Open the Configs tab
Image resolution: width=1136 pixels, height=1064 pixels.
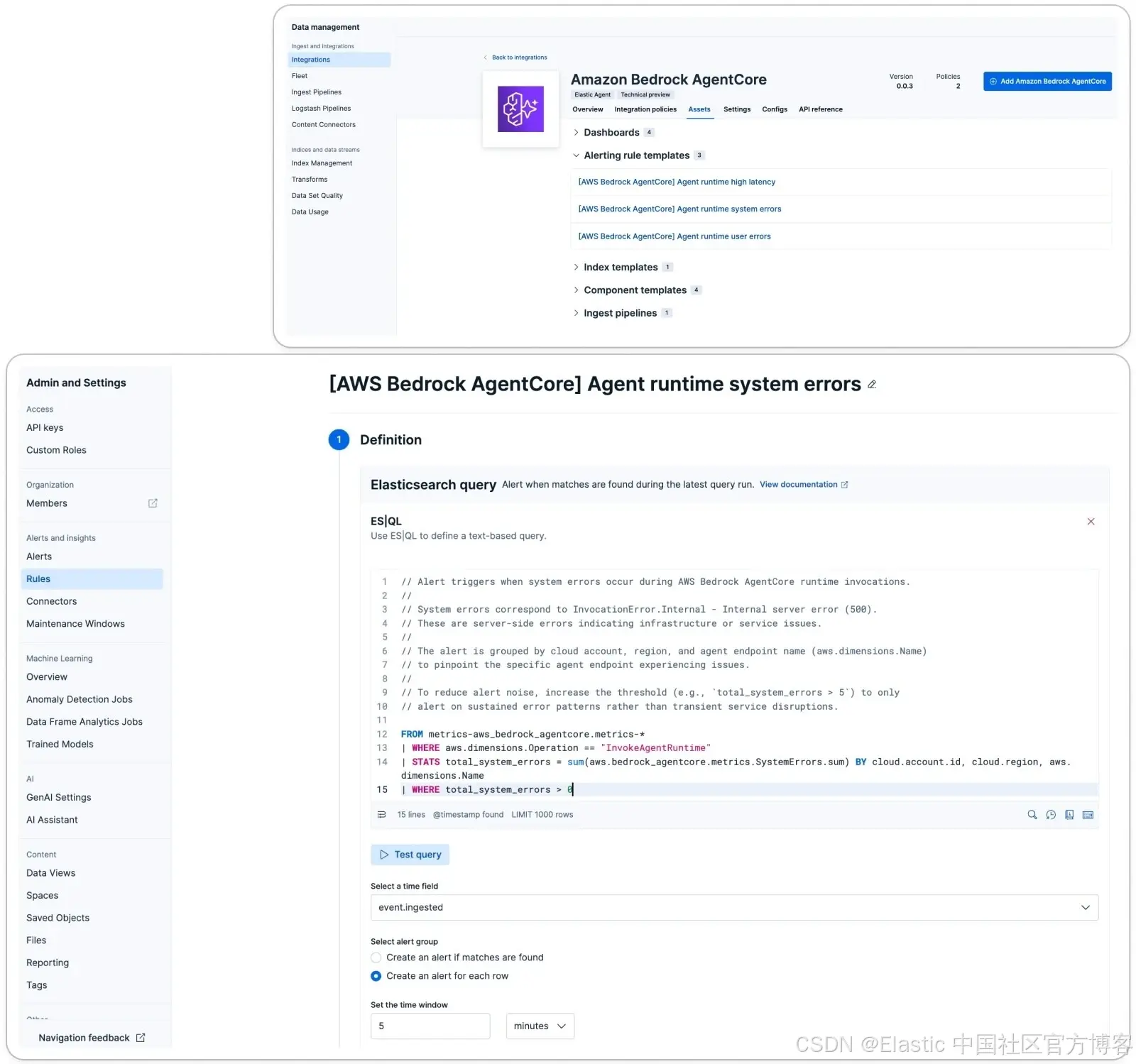(775, 109)
